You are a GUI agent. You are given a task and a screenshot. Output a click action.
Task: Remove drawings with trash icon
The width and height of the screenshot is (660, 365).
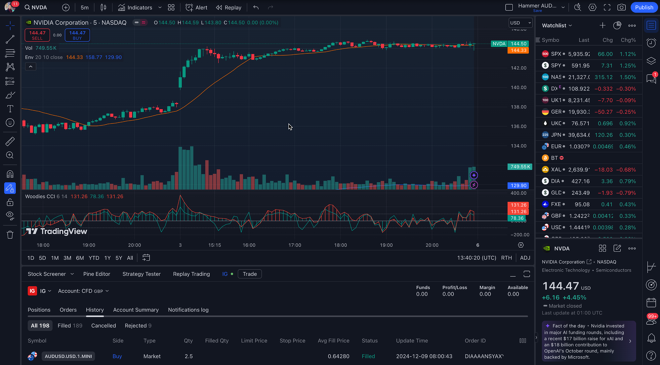(10, 235)
